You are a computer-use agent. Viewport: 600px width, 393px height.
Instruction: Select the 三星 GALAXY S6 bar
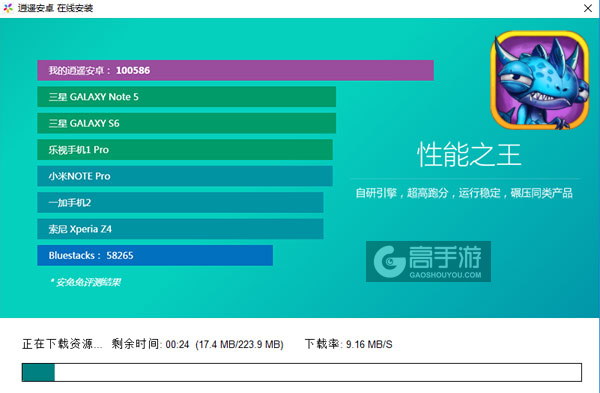(x=187, y=123)
